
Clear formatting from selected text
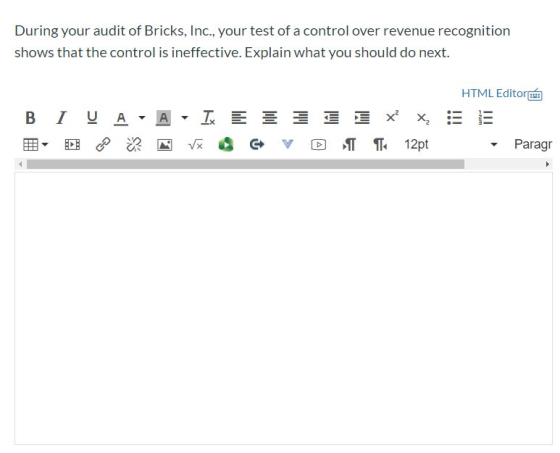(208, 118)
